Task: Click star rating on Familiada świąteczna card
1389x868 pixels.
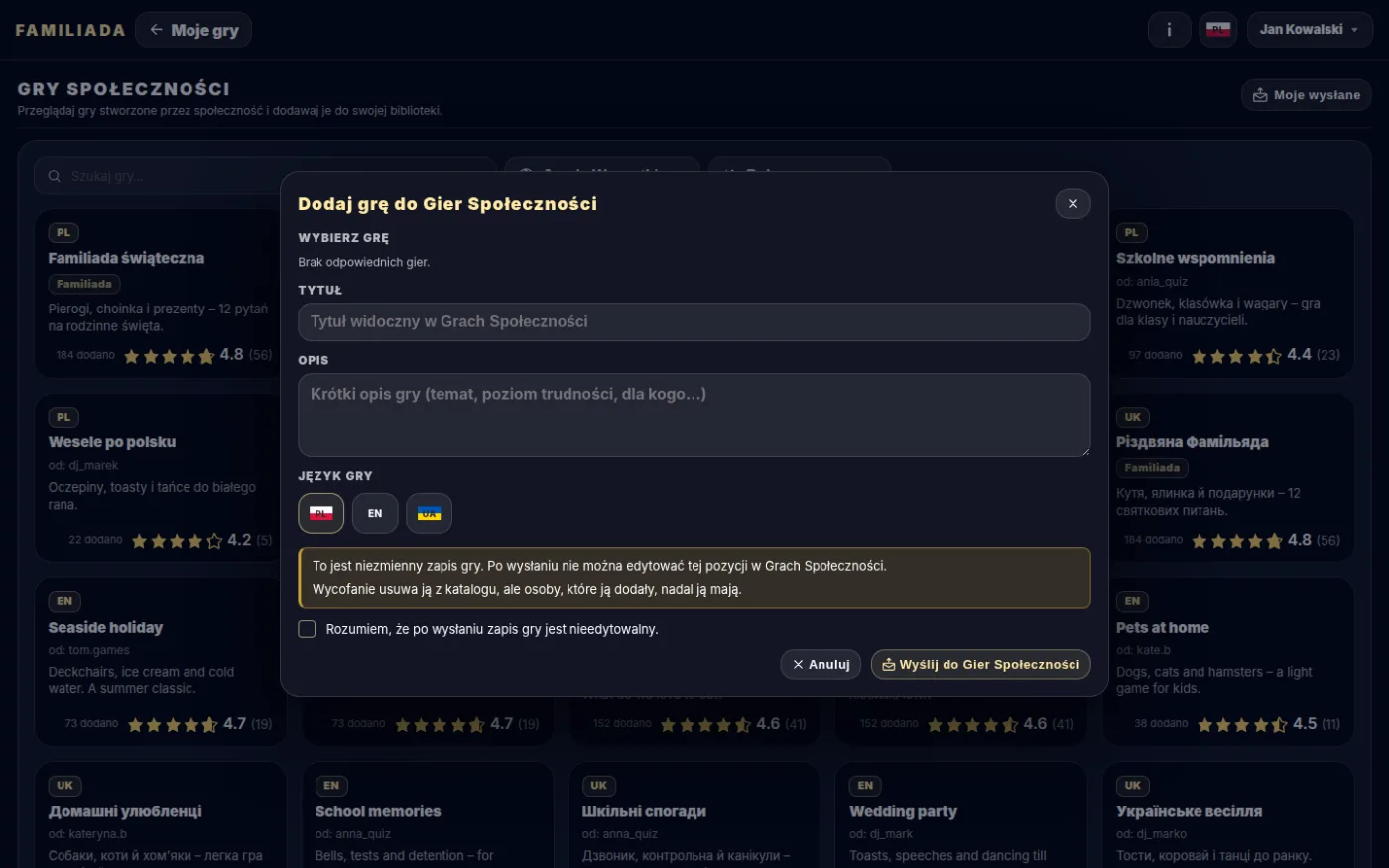Action: click(169, 356)
